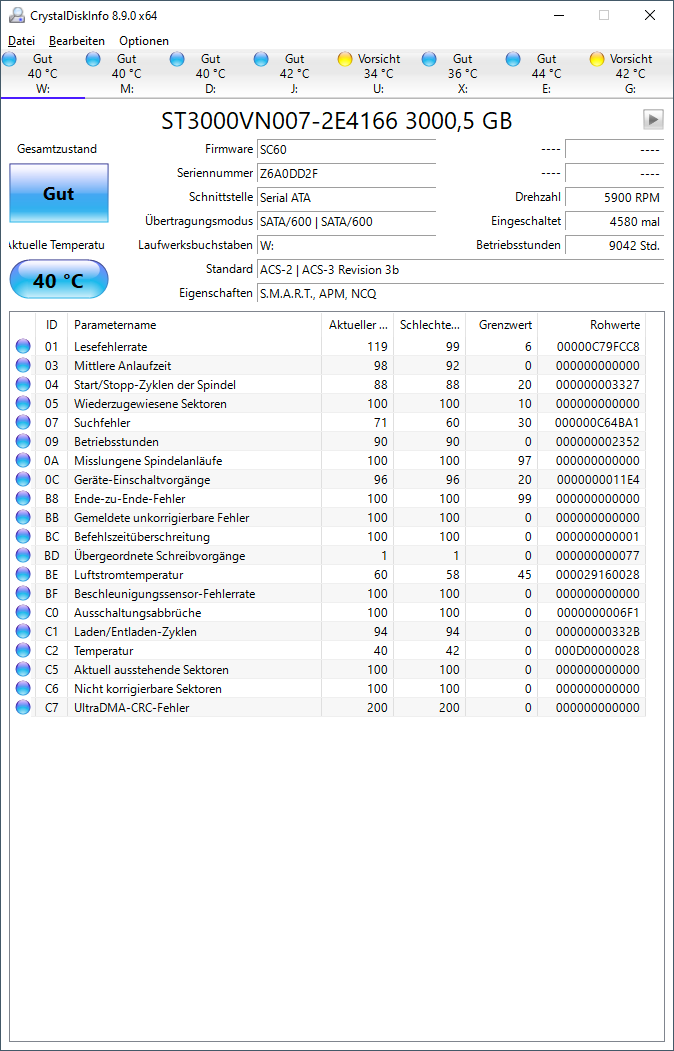The image size is (674, 1051).
Task: Switch to drive J: at 42 °C
Action: point(294,74)
